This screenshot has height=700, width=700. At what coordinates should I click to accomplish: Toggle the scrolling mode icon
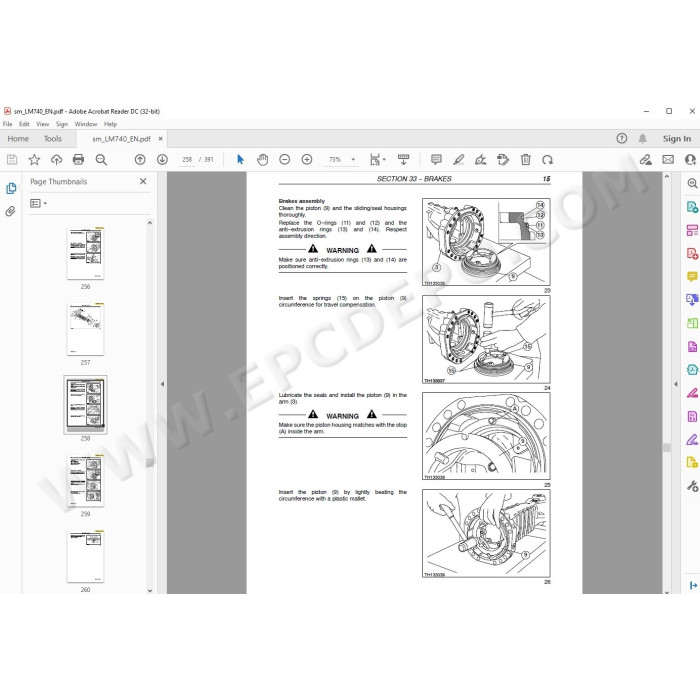click(403, 159)
